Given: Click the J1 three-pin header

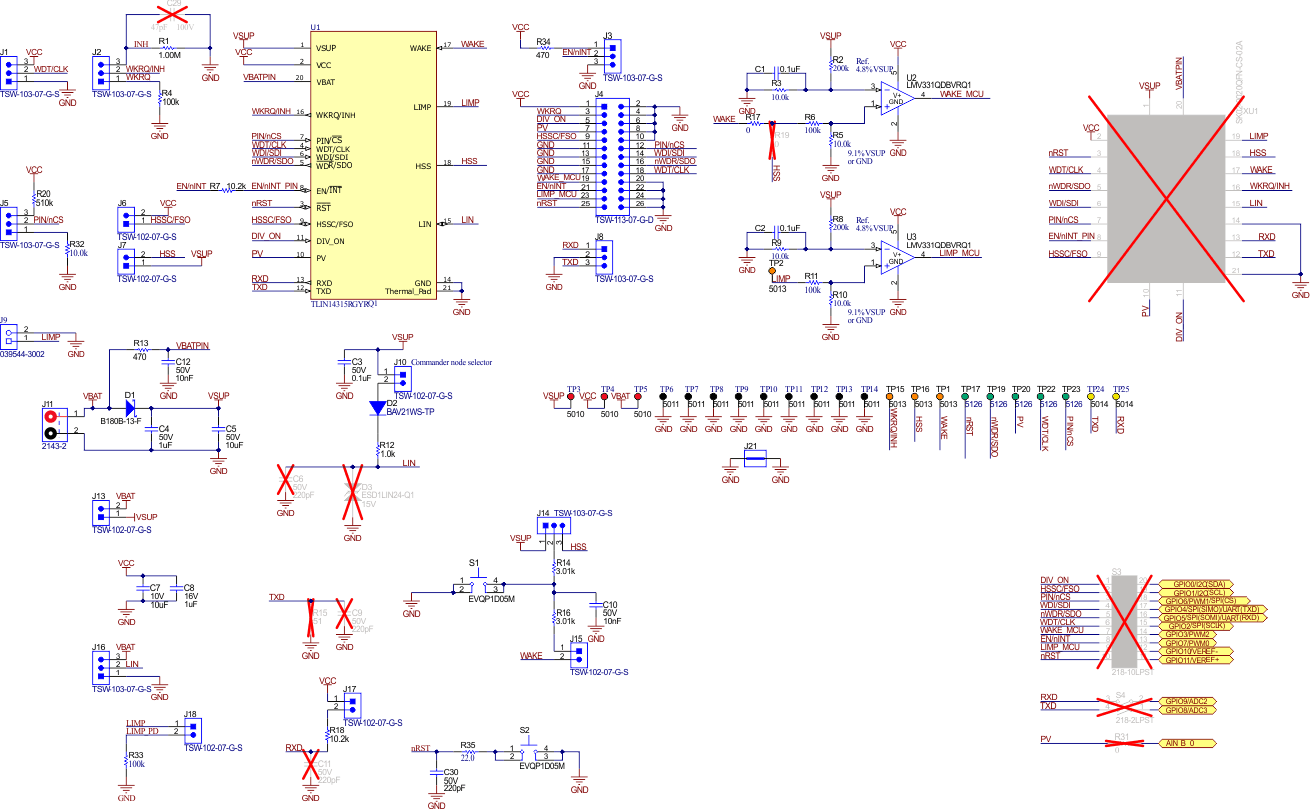Looking at the screenshot, I should (10, 73).
